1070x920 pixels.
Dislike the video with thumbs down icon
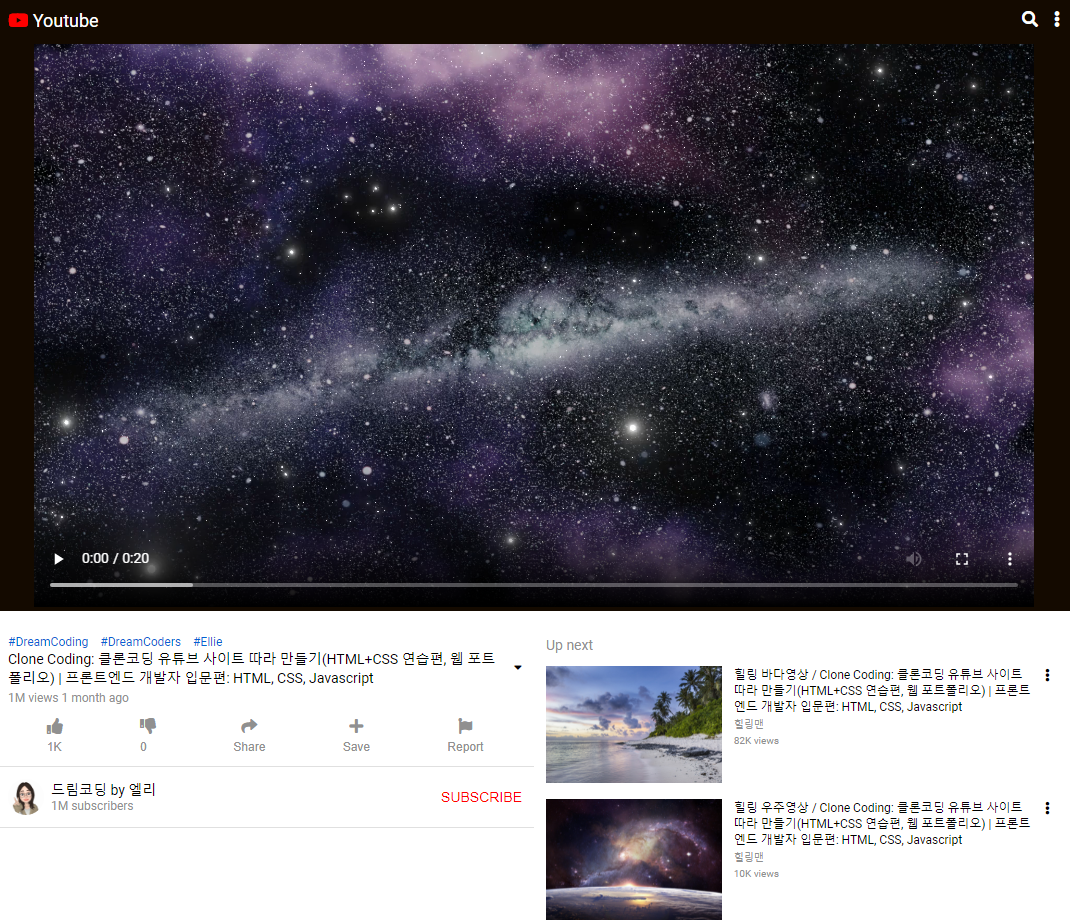pos(147,725)
